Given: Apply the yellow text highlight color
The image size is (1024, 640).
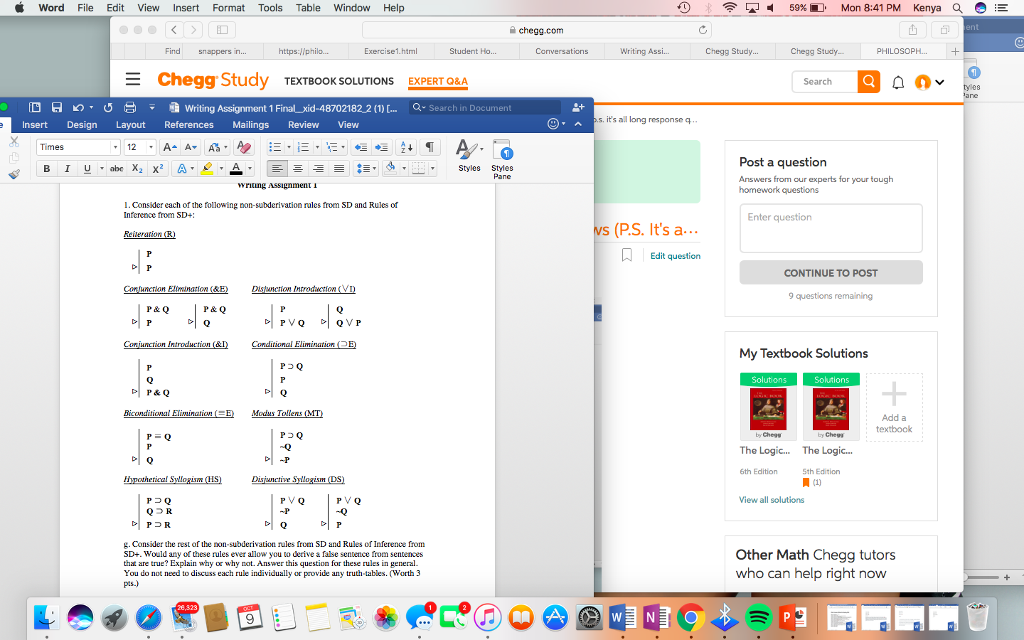Looking at the screenshot, I should pos(207,168).
